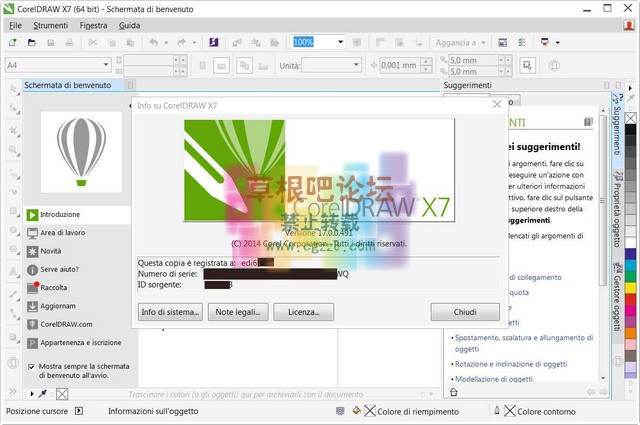The height and width of the screenshot is (425, 640).
Task: Click the Redo arrow icon
Action: [x=182, y=42]
